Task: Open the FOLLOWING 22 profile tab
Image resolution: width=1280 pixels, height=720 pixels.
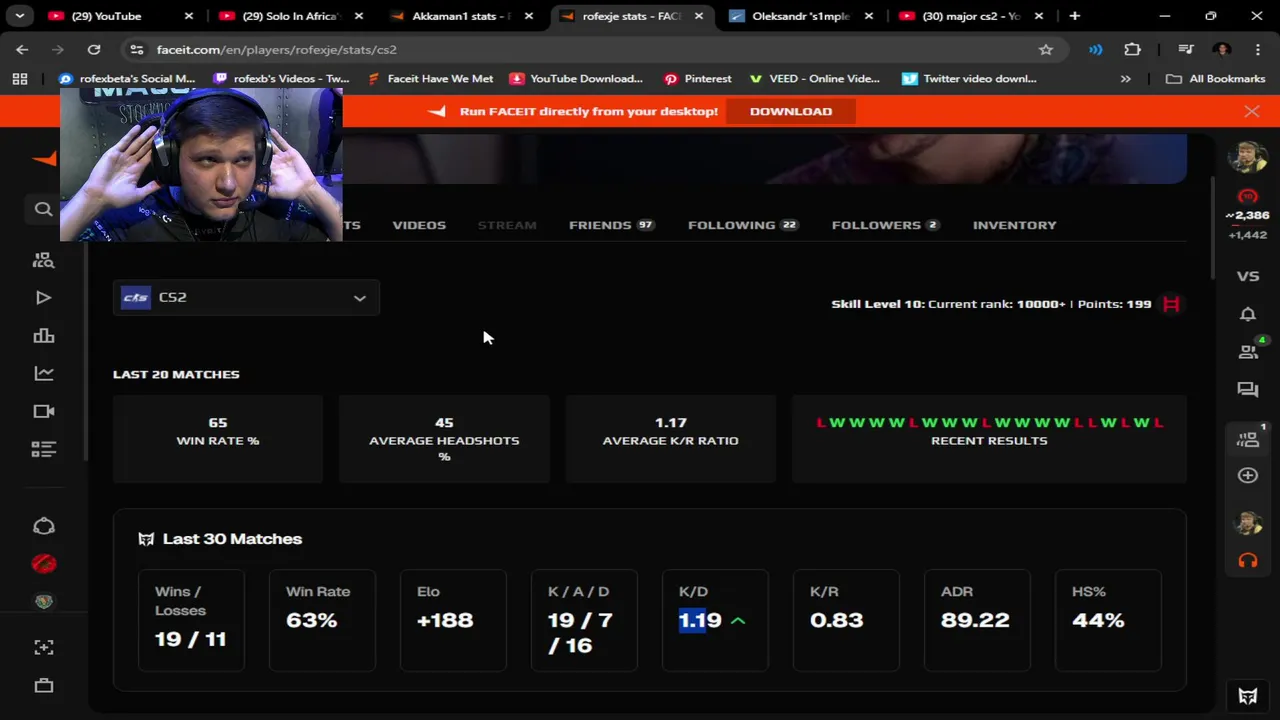Action: [743, 225]
